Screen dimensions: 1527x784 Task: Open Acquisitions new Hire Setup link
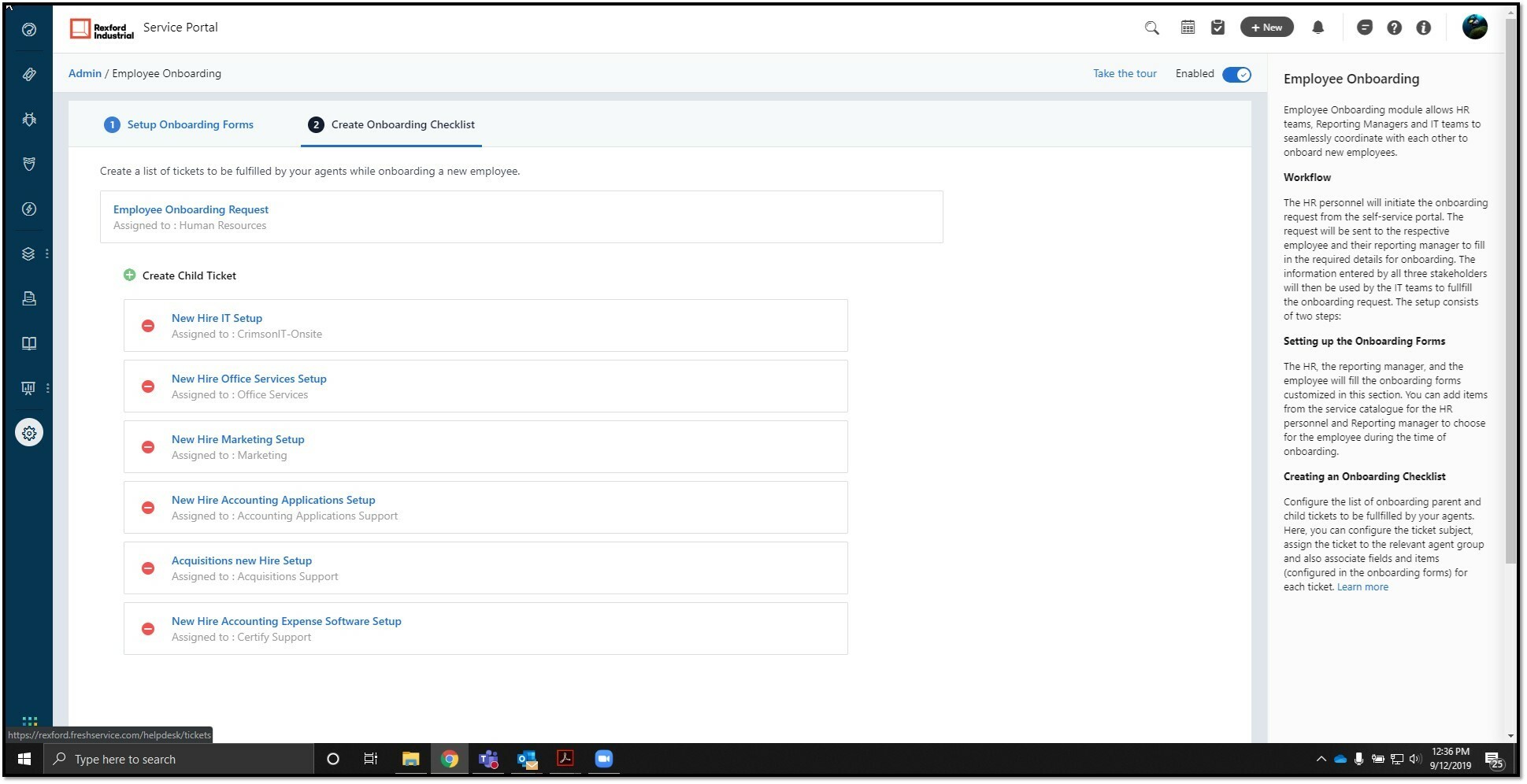242,560
